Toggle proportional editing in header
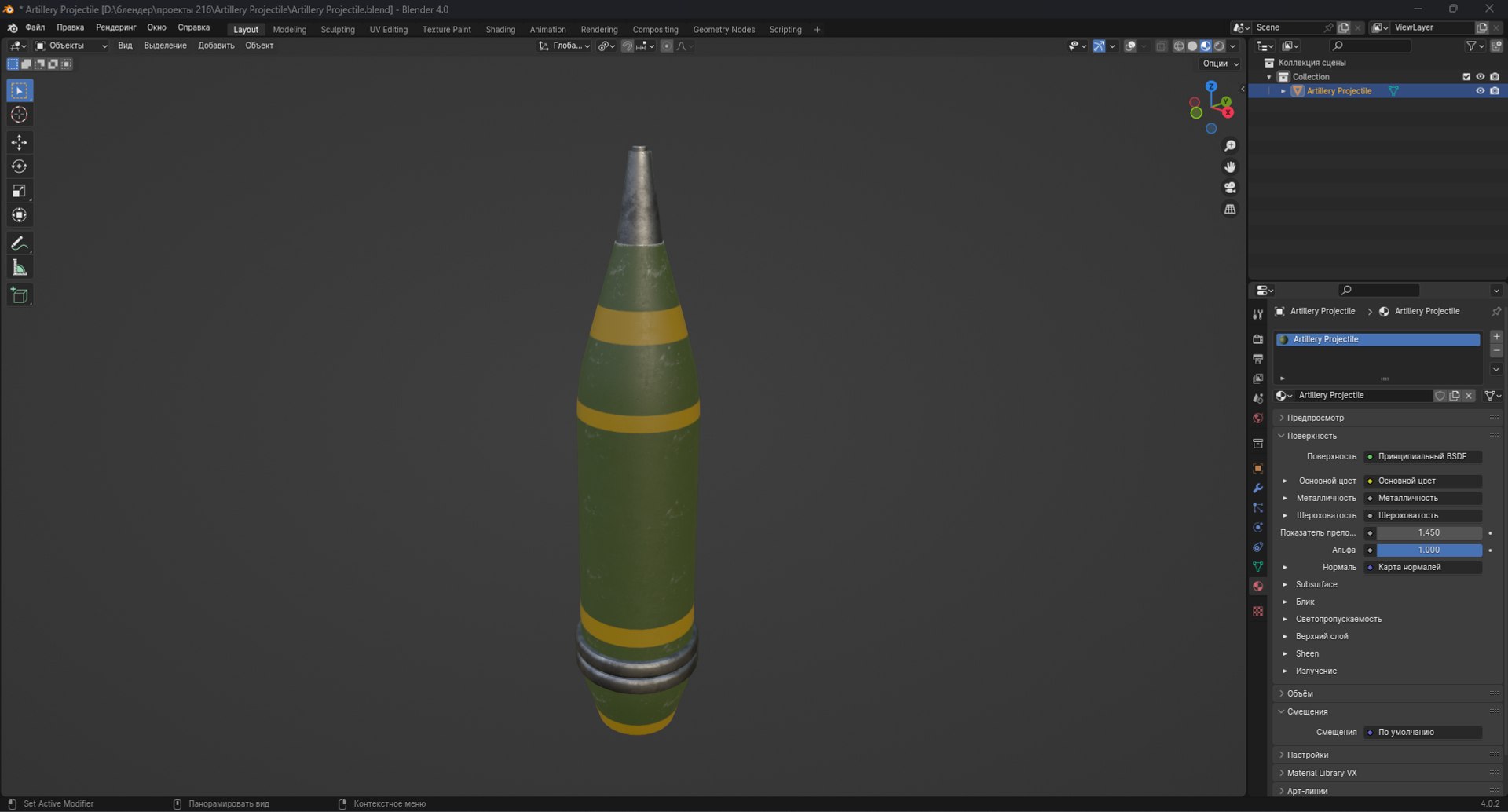1508x812 pixels. (x=667, y=46)
